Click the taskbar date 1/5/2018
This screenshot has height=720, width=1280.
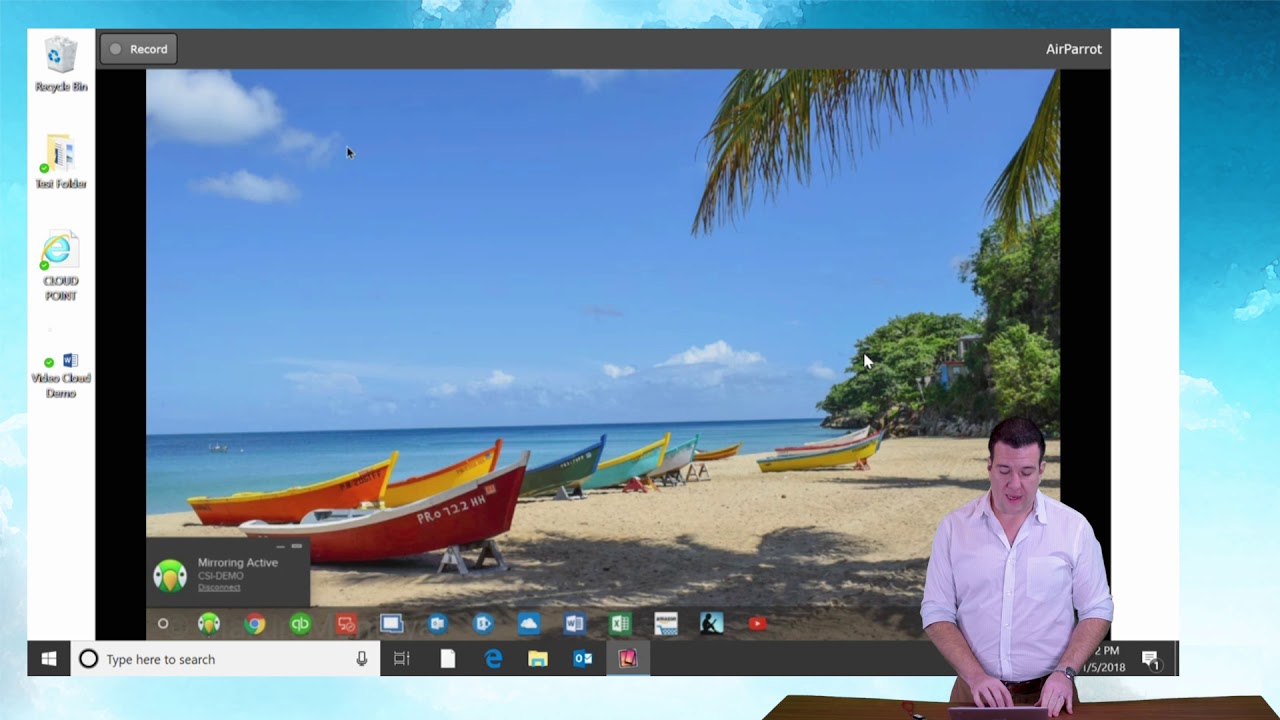point(1103,667)
